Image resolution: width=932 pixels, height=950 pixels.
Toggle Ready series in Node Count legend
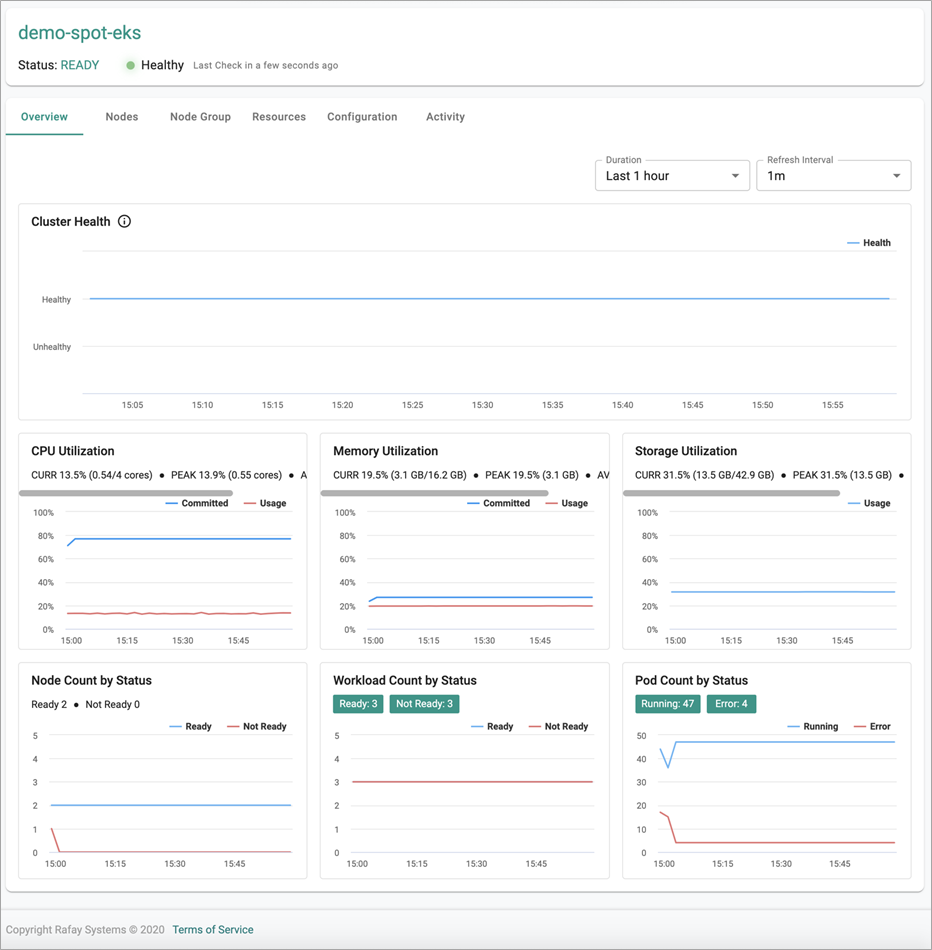point(190,726)
